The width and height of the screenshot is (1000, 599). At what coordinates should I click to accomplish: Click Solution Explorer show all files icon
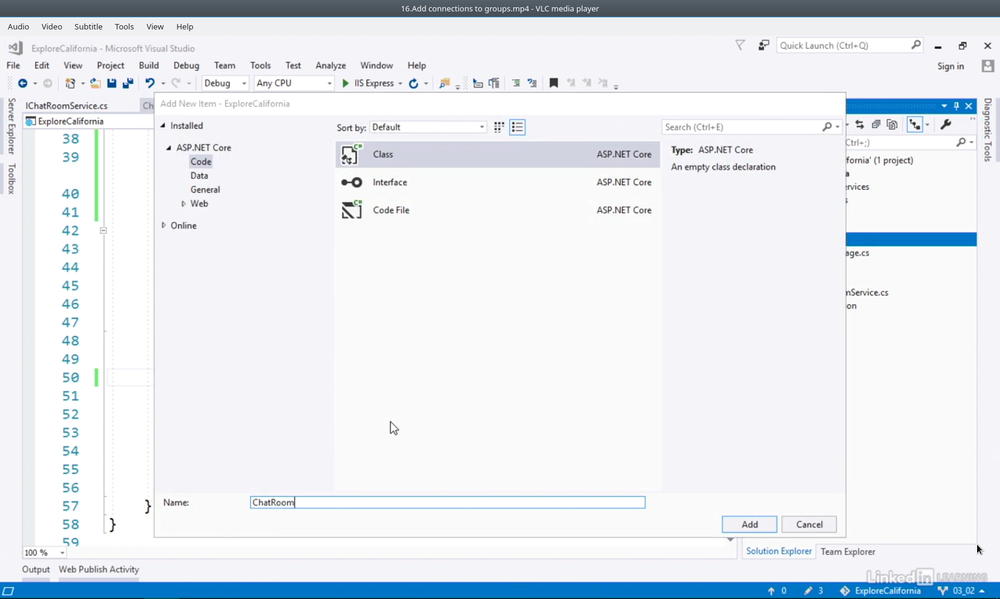tap(892, 124)
